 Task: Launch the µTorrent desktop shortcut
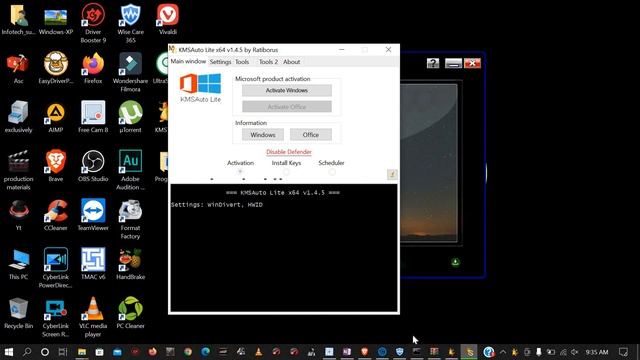[x=130, y=118]
